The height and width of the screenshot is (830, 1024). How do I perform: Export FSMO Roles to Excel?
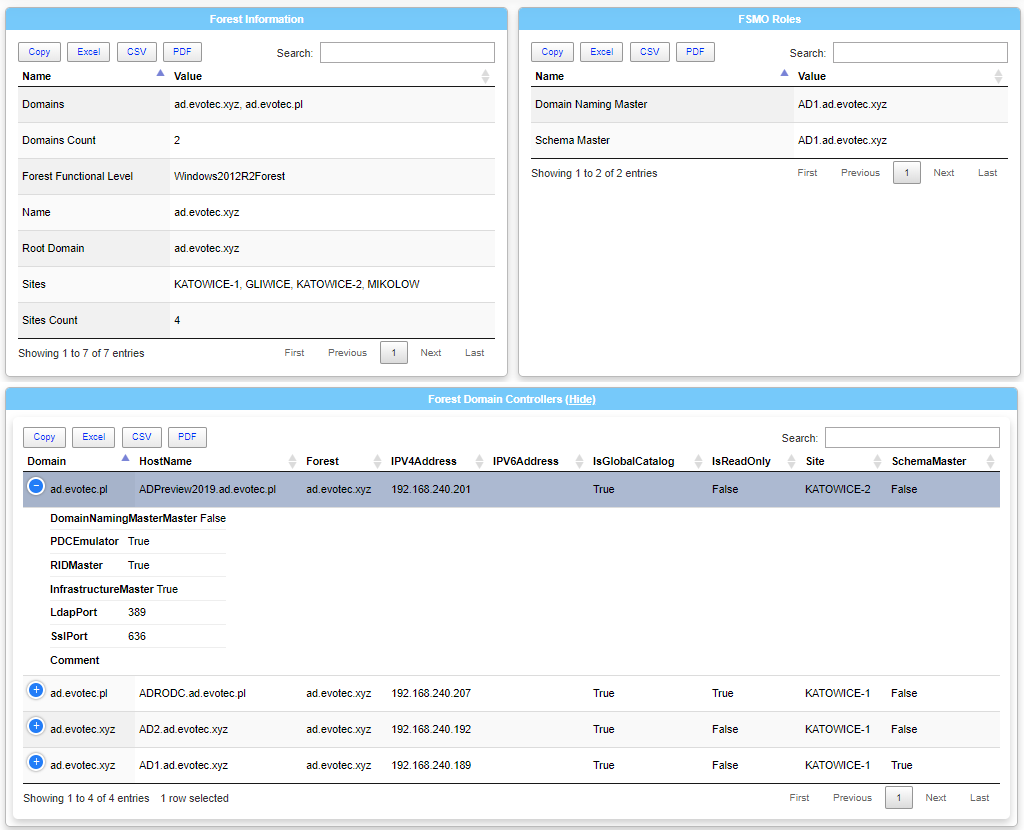(601, 51)
